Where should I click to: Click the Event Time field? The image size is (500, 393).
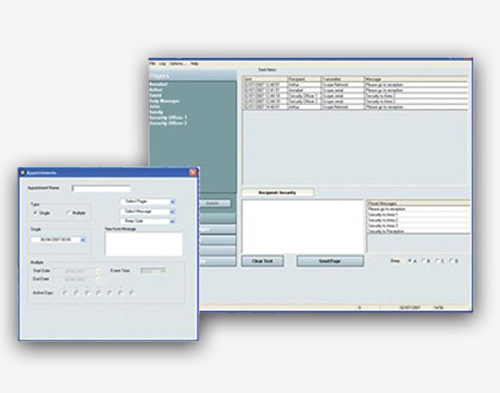tap(153, 271)
